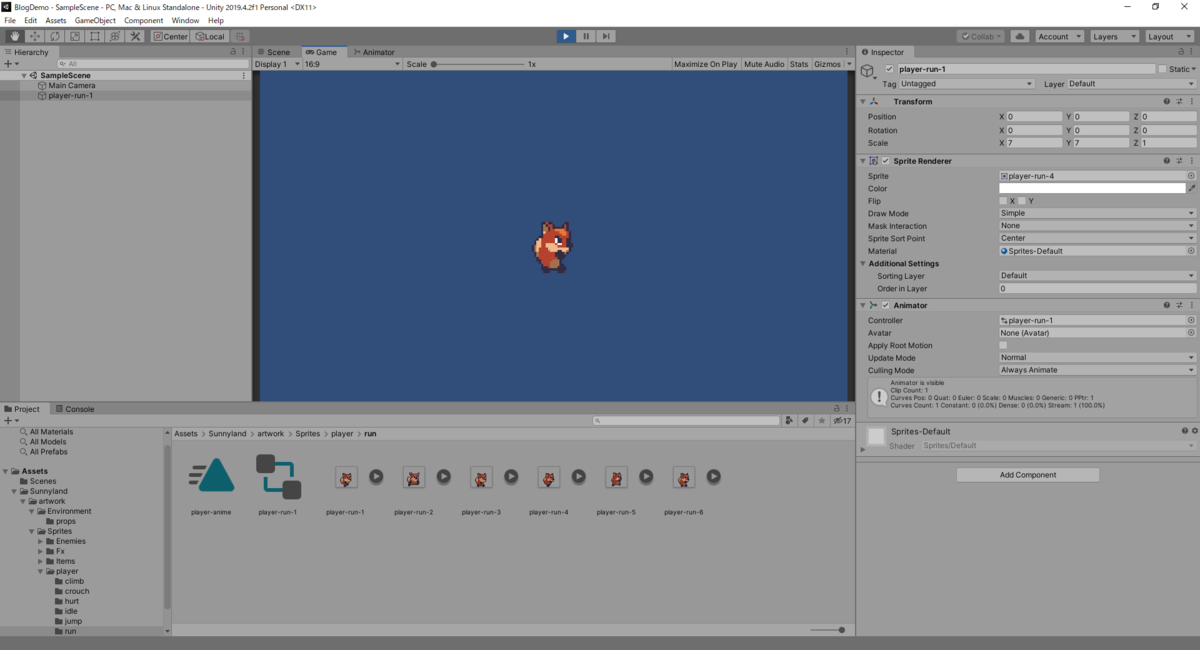Select the player-anime animation asset
1200x650 pixels.
[211, 484]
